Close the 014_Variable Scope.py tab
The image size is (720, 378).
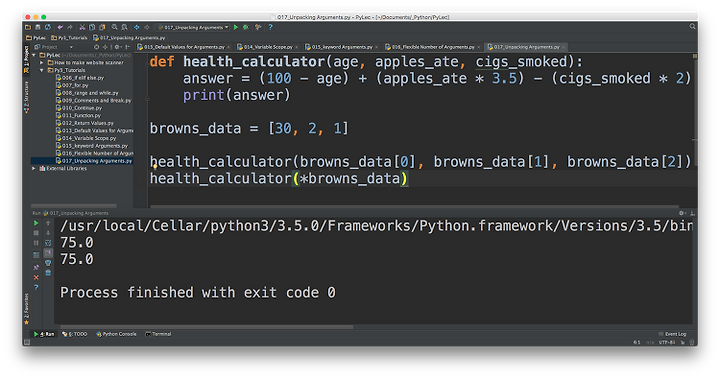point(296,47)
